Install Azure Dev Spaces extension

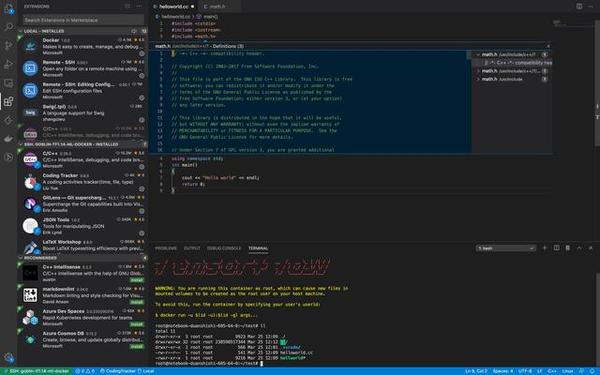point(137,324)
